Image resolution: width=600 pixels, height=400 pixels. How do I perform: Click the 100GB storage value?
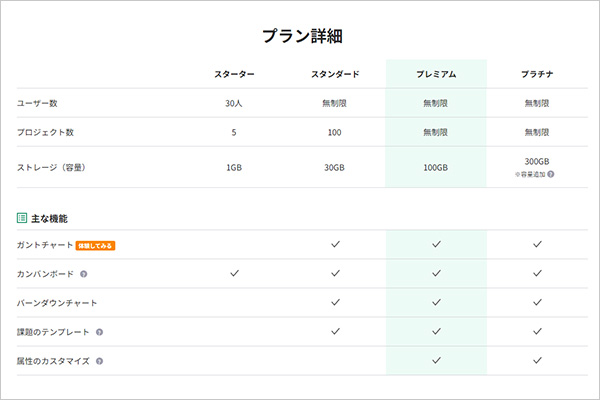[435, 168]
